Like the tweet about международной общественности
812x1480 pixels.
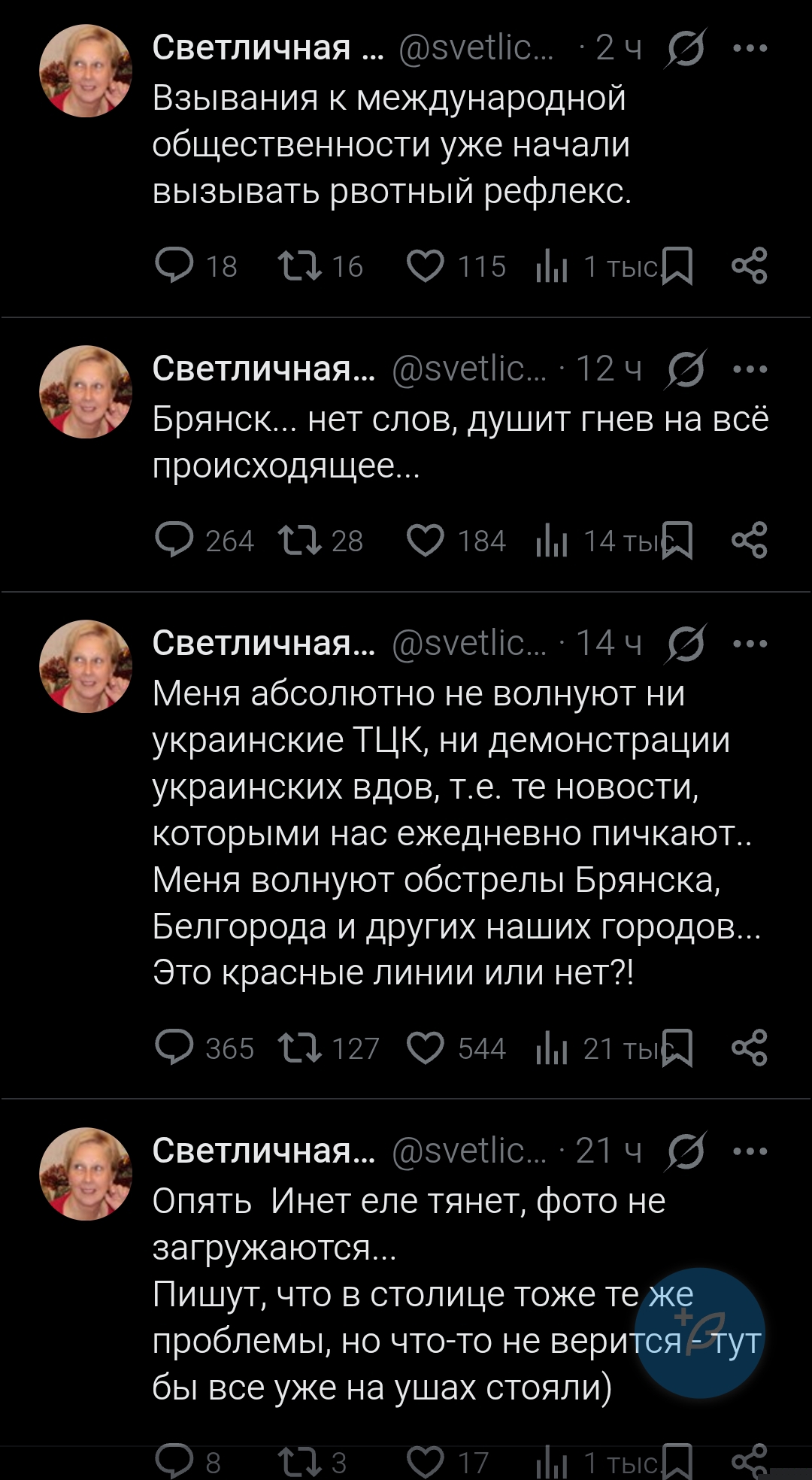coord(426,266)
